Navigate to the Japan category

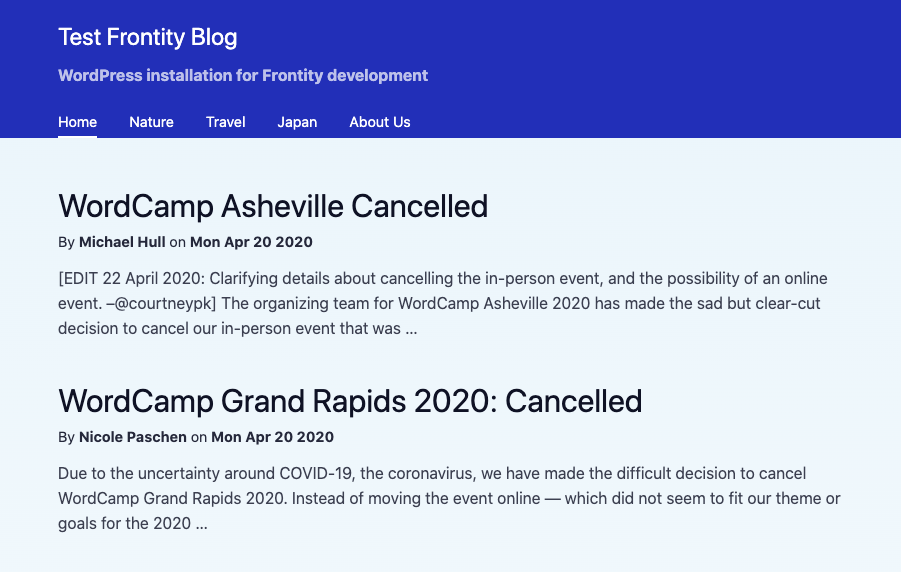(x=297, y=122)
